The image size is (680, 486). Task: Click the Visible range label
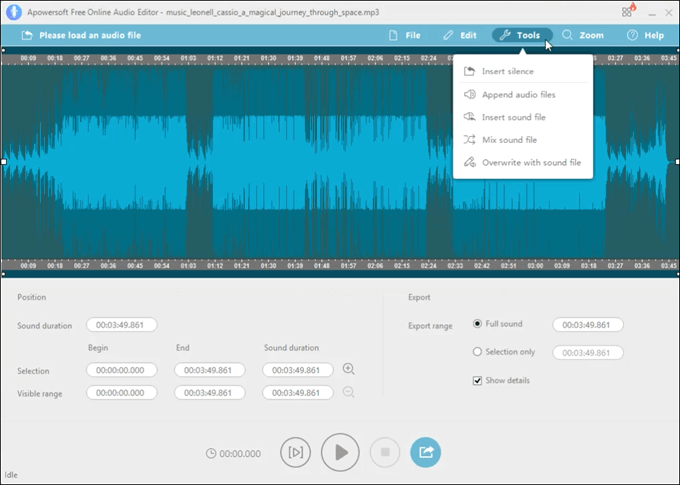point(40,394)
